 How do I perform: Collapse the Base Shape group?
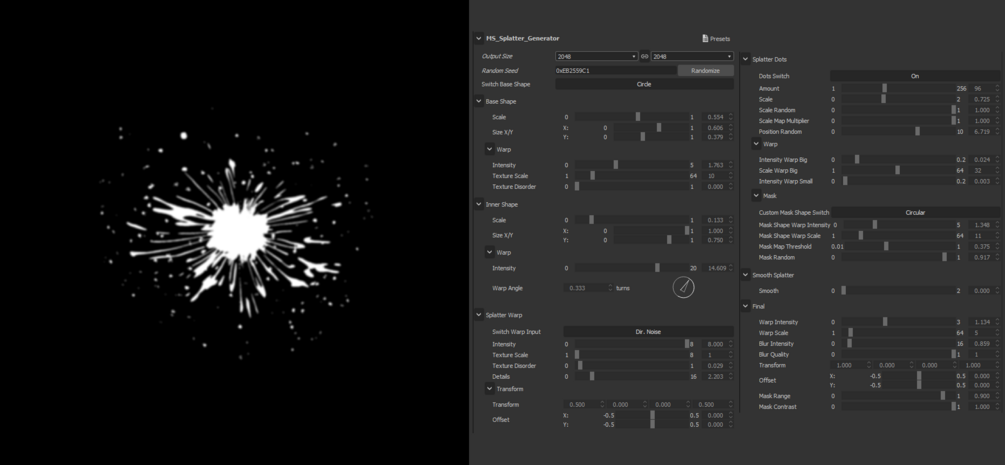tap(479, 101)
